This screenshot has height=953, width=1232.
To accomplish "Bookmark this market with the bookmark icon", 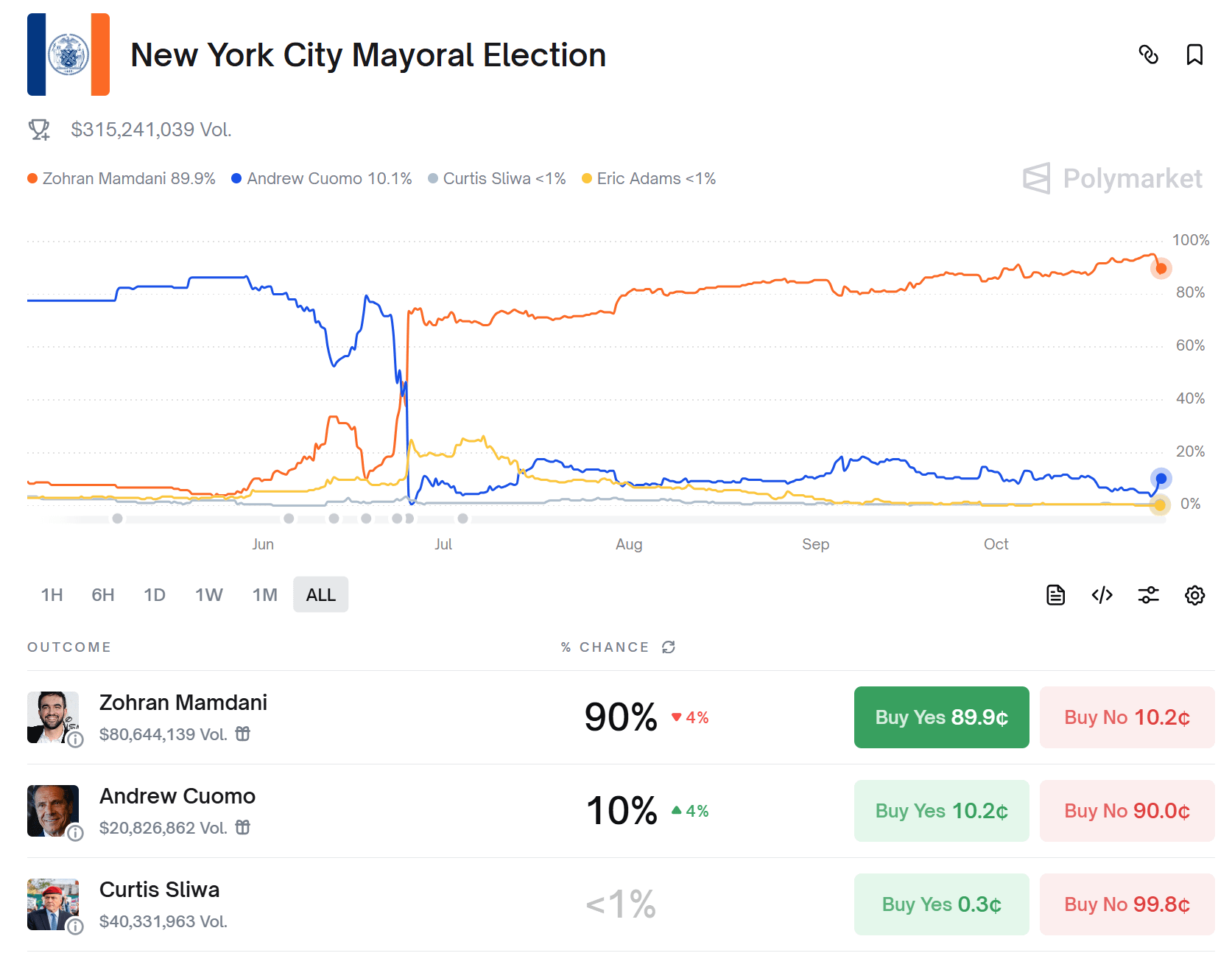I will [x=1194, y=54].
